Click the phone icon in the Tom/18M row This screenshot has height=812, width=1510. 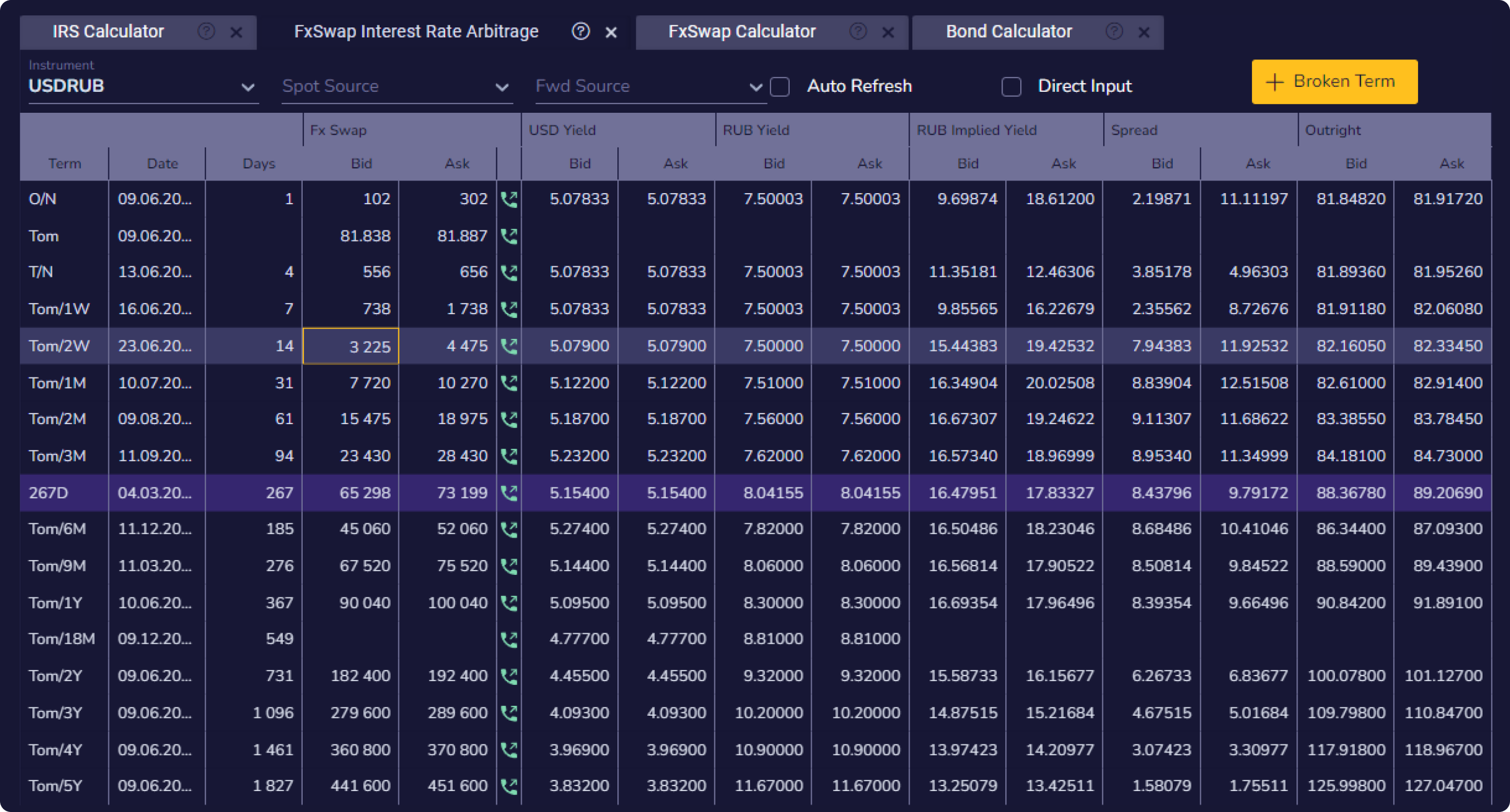coord(509,639)
